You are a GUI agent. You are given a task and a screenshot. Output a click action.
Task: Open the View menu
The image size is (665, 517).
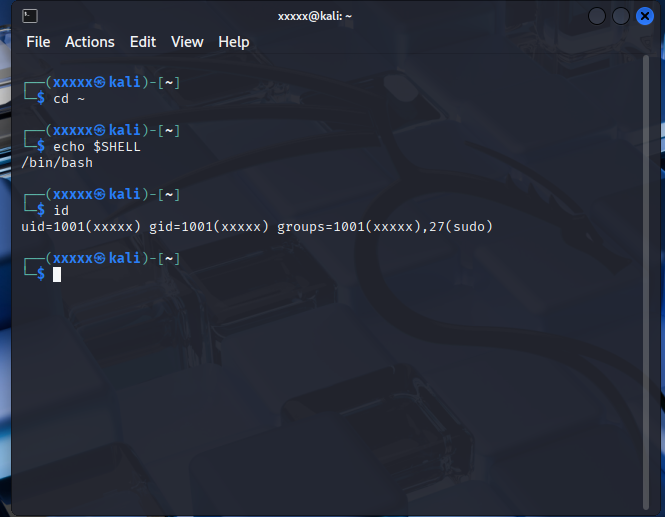187,42
